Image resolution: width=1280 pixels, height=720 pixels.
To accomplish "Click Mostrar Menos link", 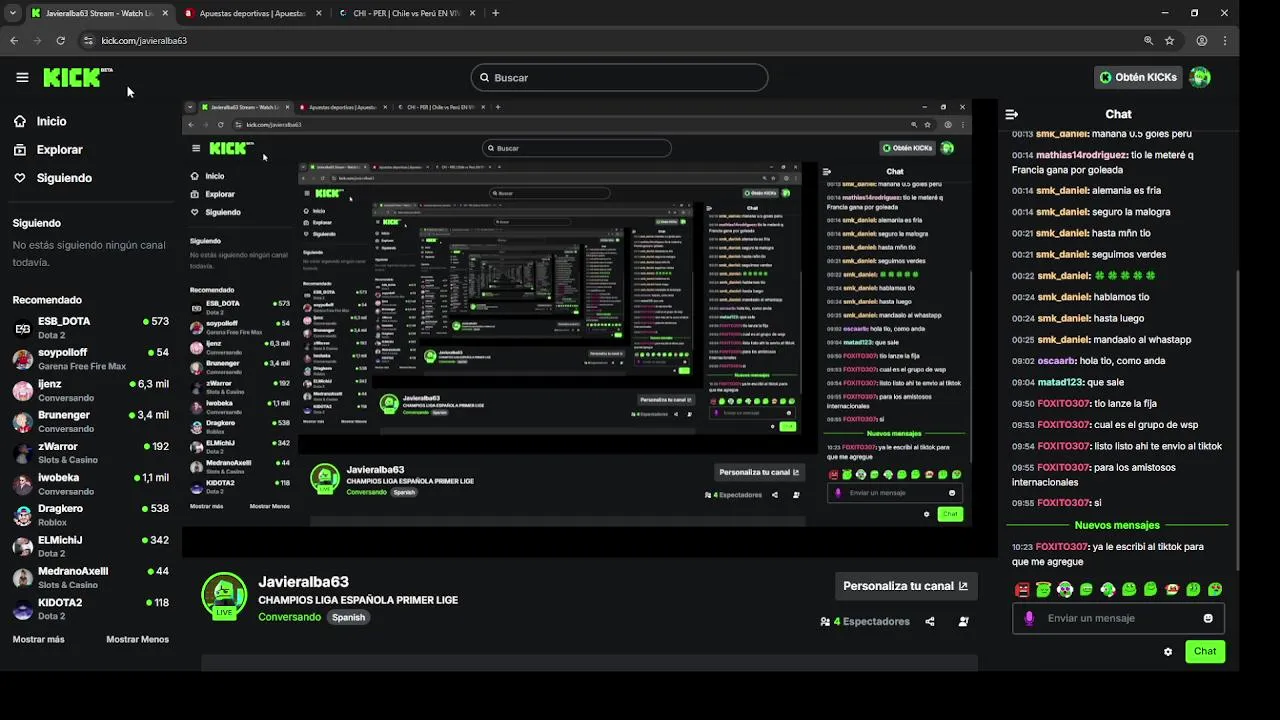I will coord(138,639).
